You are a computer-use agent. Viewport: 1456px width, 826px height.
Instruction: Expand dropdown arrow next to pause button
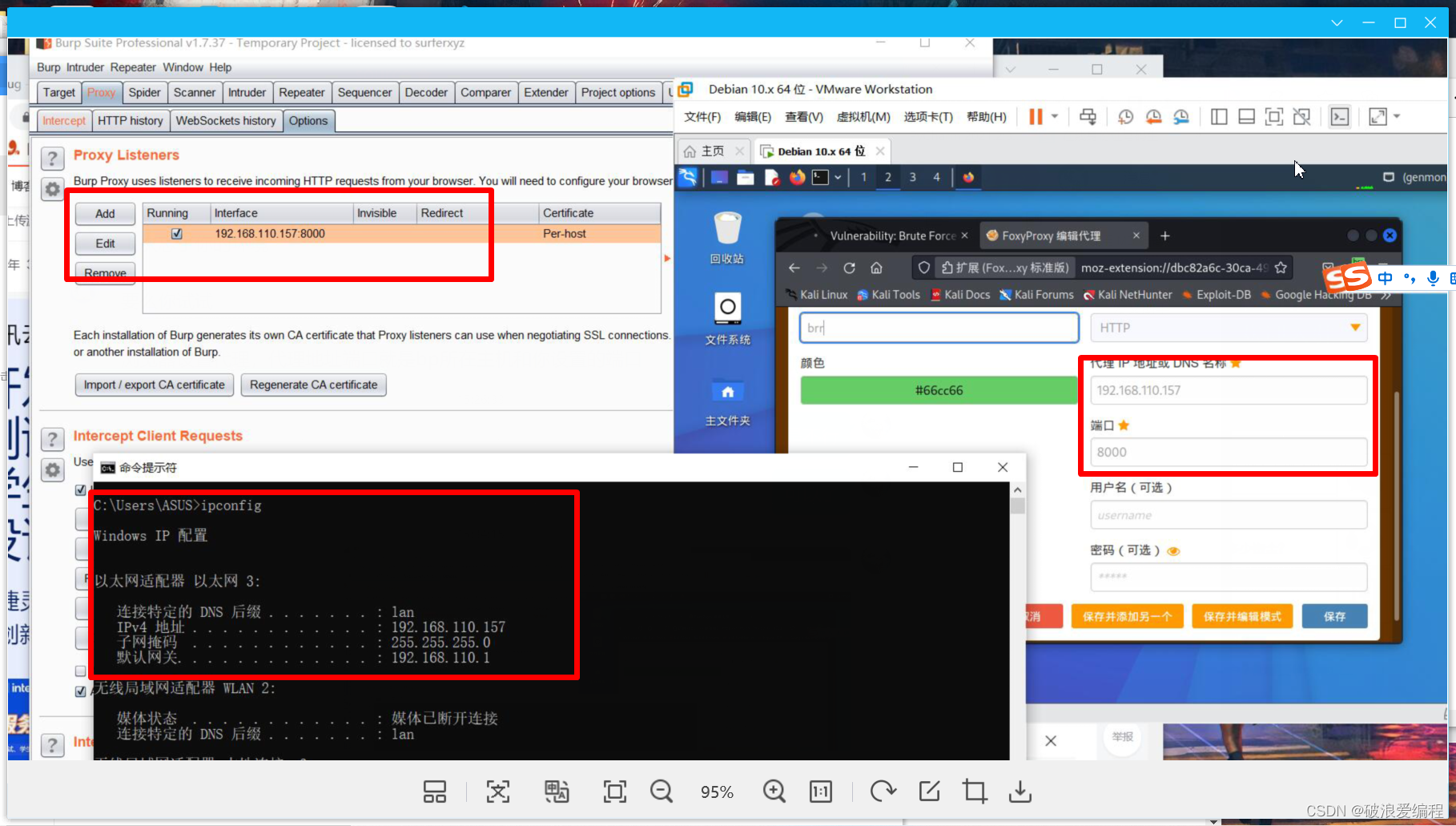point(1055,117)
